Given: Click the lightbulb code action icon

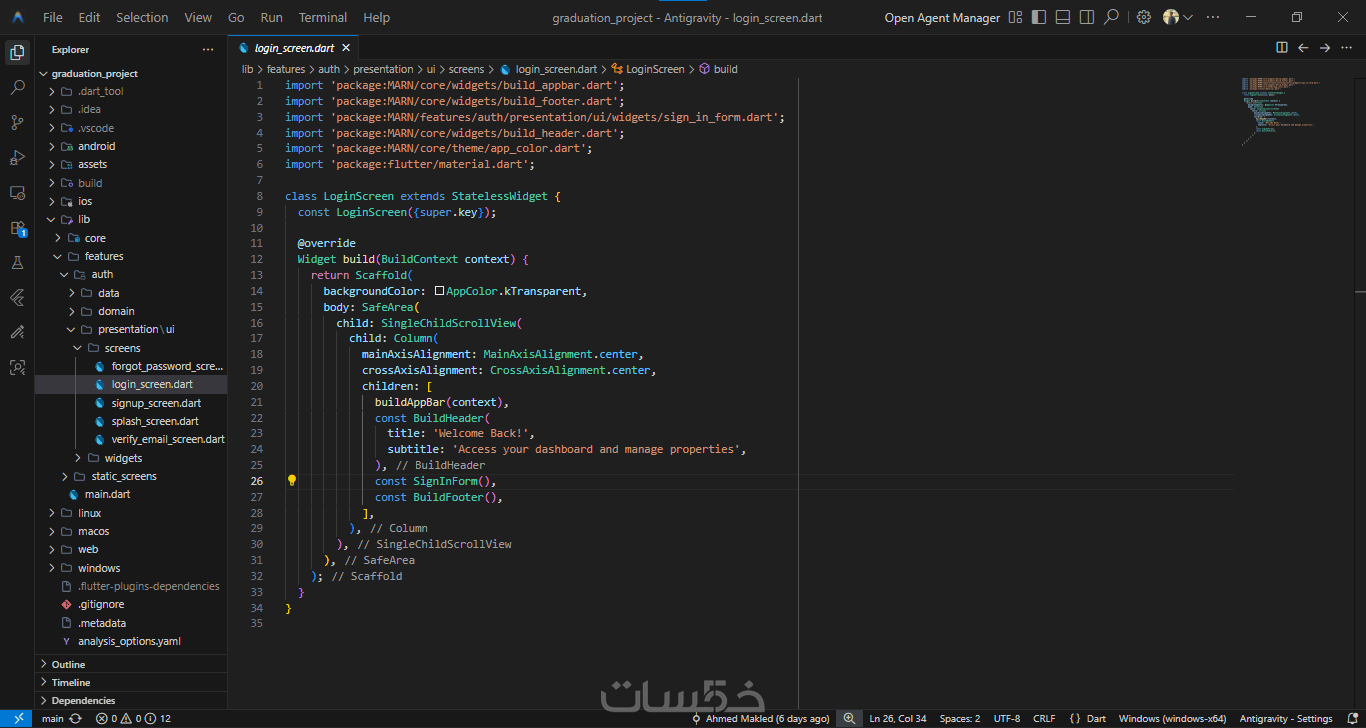Looking at the screenshot, I should pos(292,480).
